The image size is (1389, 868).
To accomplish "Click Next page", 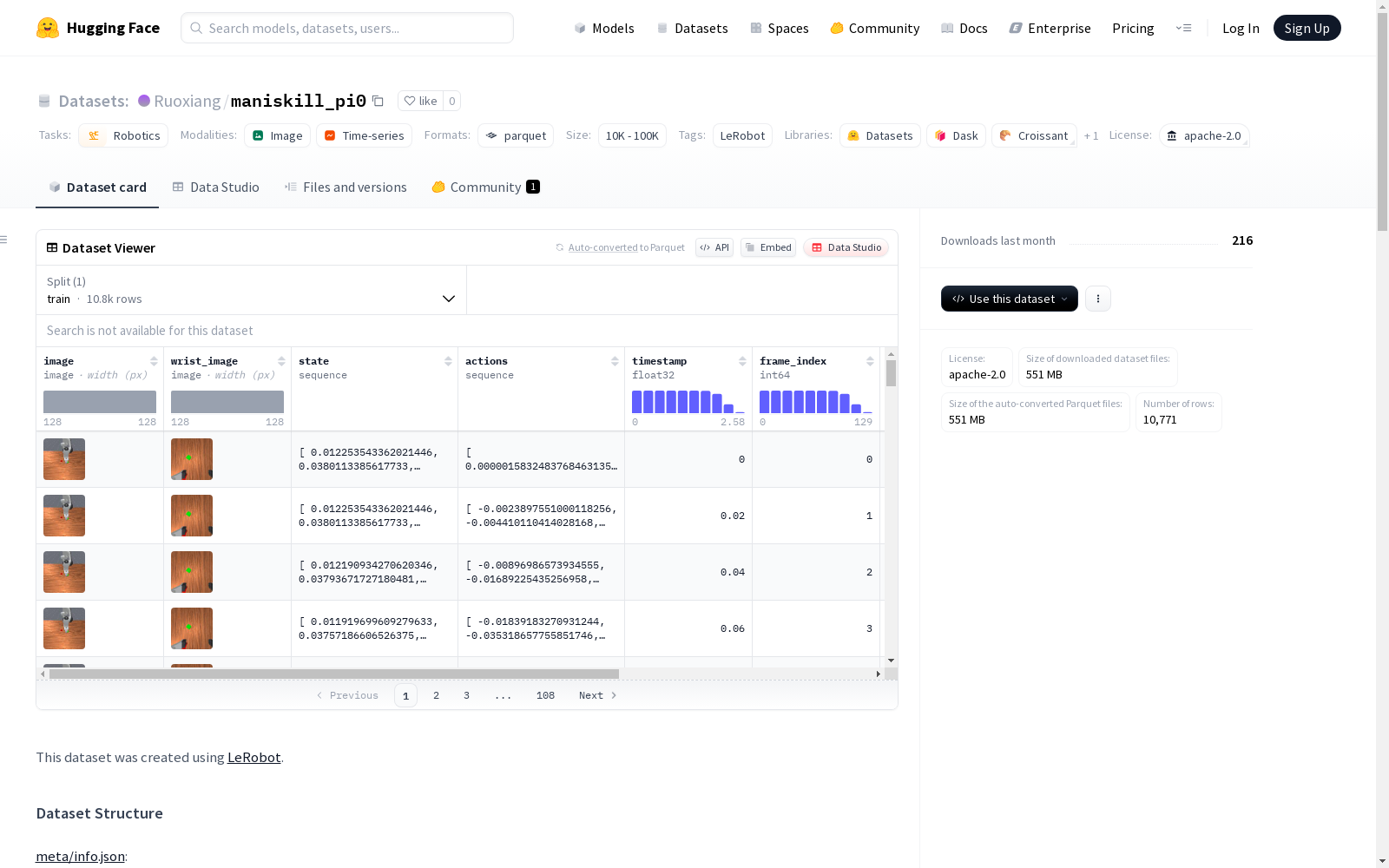I will 598,695.
